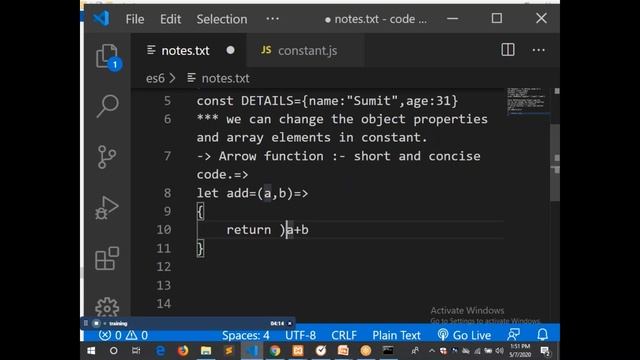Open the File menu
The image size is (640, 360).
[x=135, y=19]
